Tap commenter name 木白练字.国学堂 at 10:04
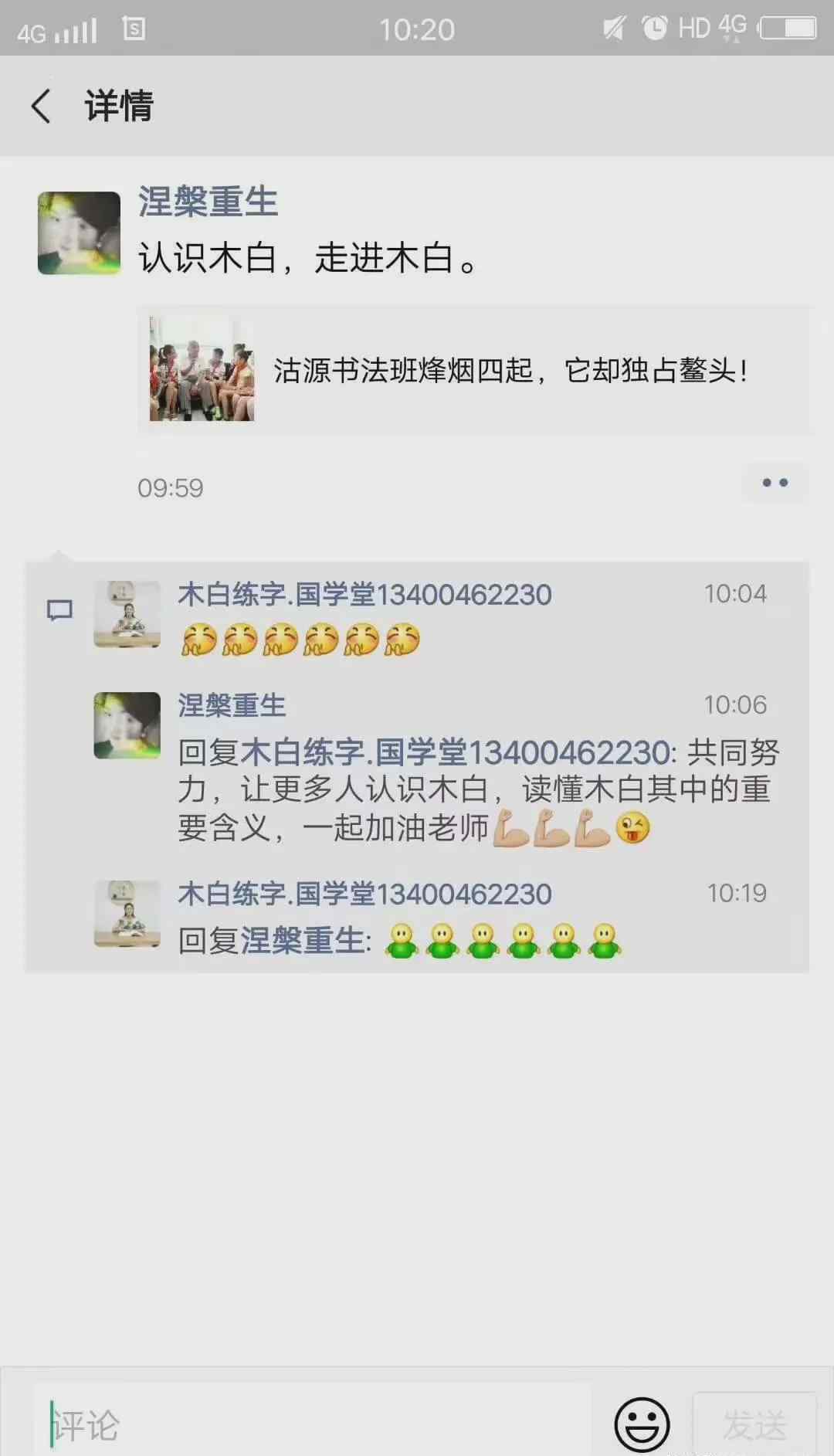The image size is (834, 1456). point(364,595)
